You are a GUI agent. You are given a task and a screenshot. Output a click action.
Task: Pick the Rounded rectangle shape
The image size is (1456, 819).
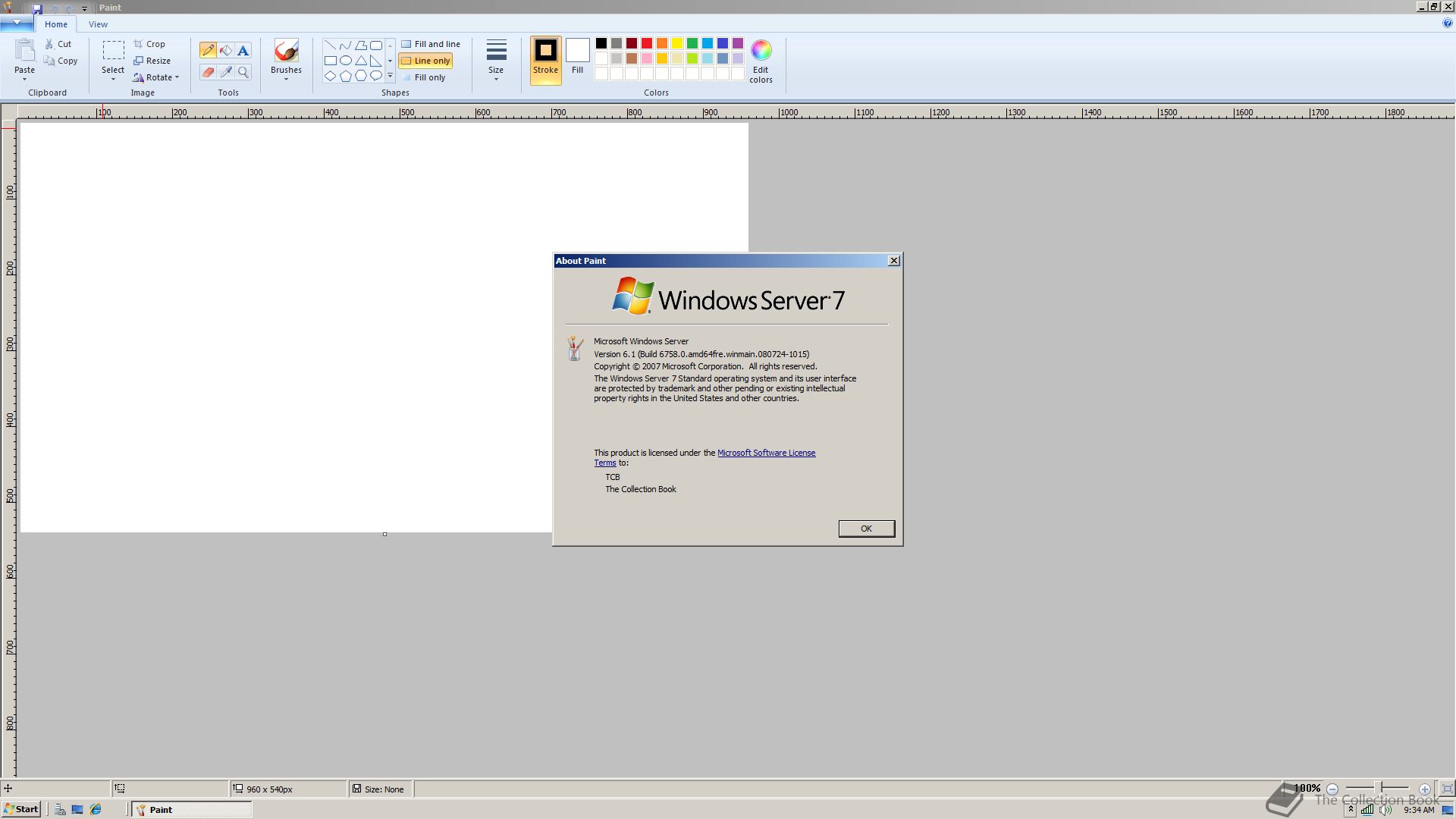click(376, 45)
